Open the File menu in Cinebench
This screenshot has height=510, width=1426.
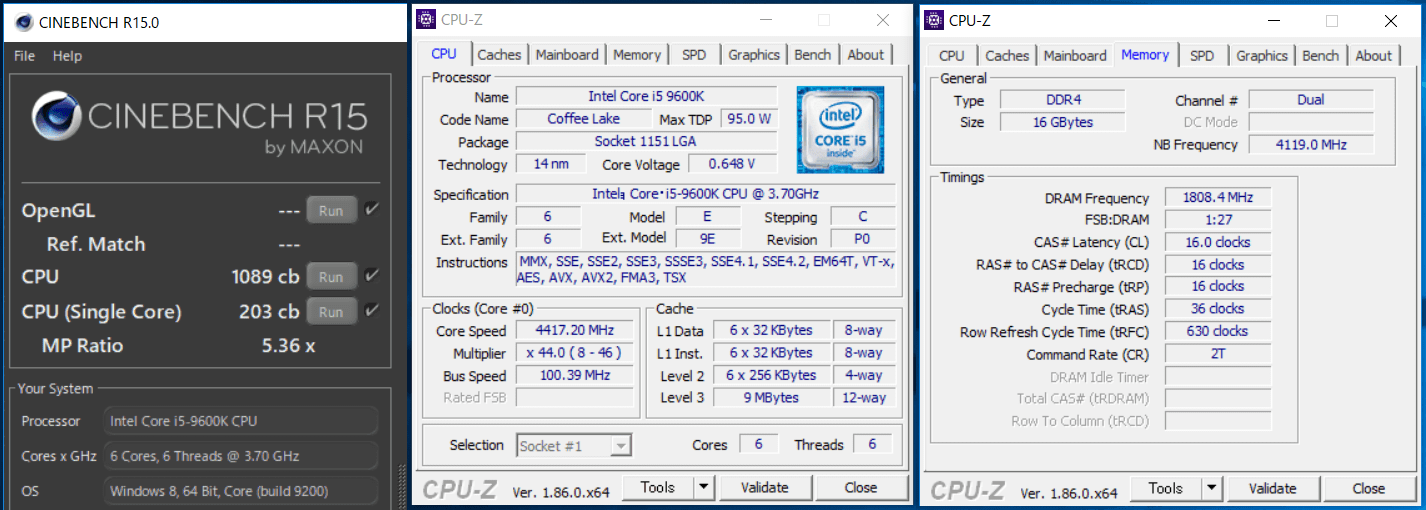25,56
